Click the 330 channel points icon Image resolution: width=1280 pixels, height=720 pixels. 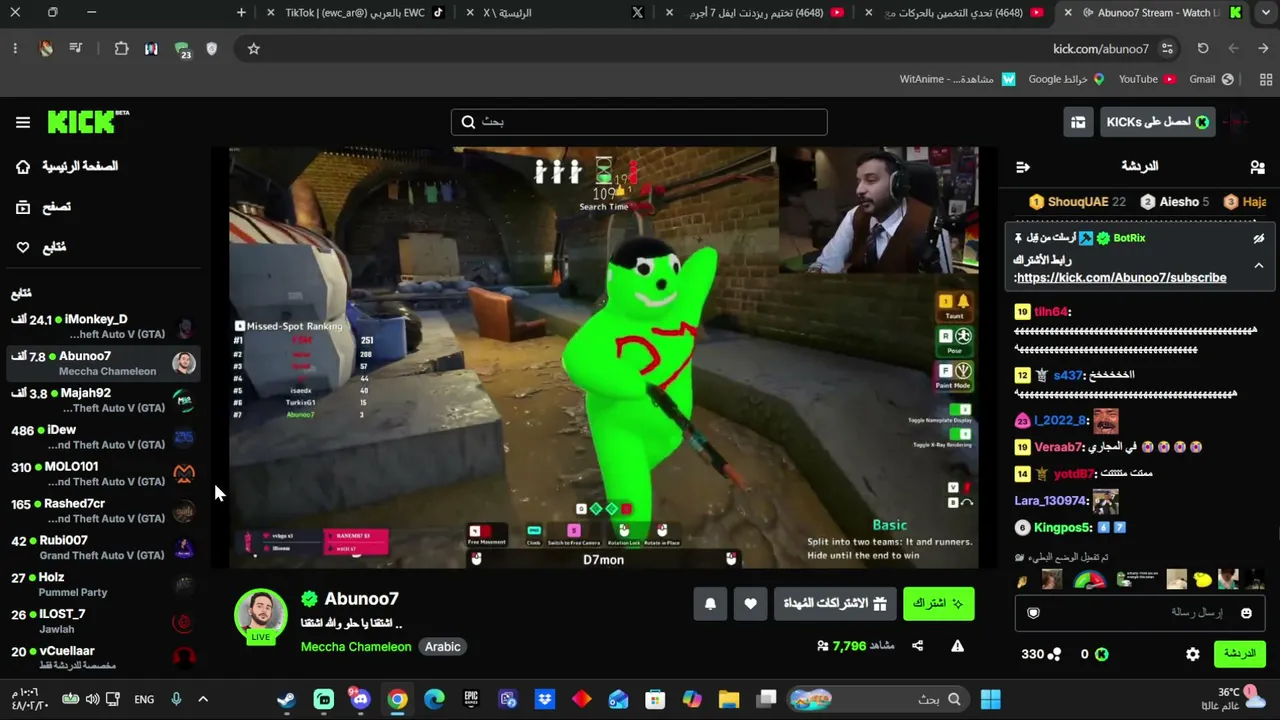point(1054,654)
